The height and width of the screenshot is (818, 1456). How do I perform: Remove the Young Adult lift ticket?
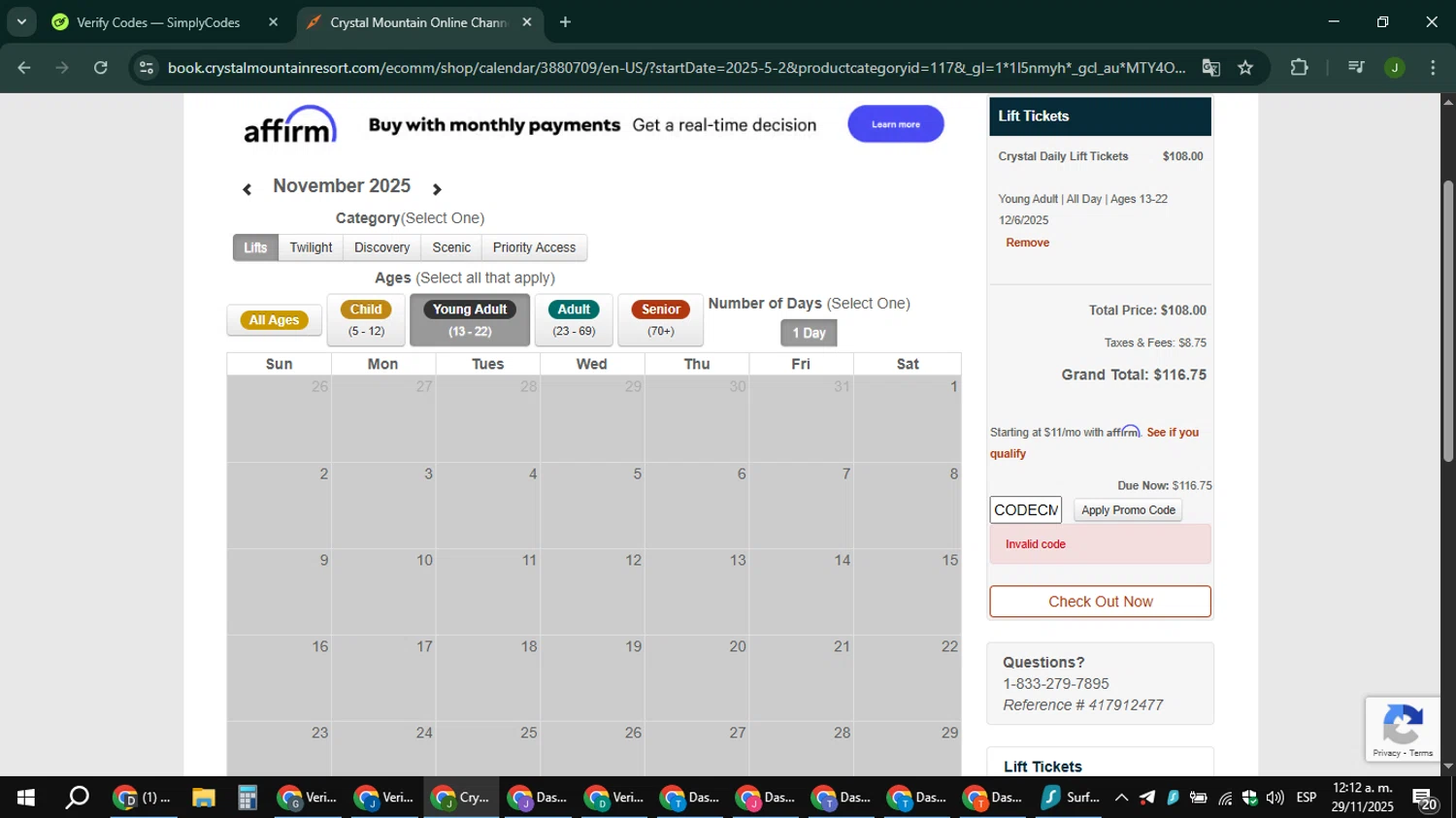tap(1027, 243)
